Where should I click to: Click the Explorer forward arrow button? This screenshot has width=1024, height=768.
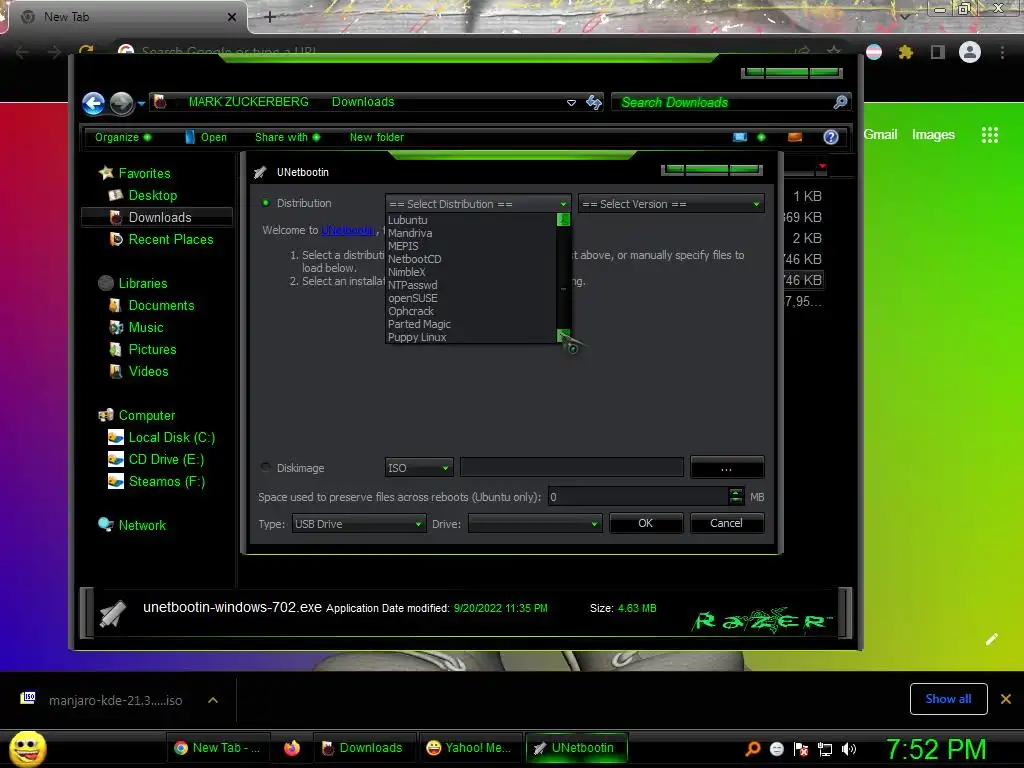121,103
